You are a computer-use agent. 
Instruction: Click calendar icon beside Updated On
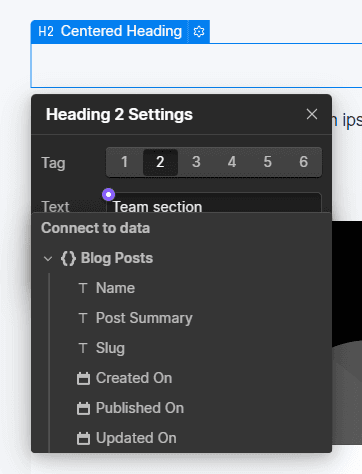83,439
